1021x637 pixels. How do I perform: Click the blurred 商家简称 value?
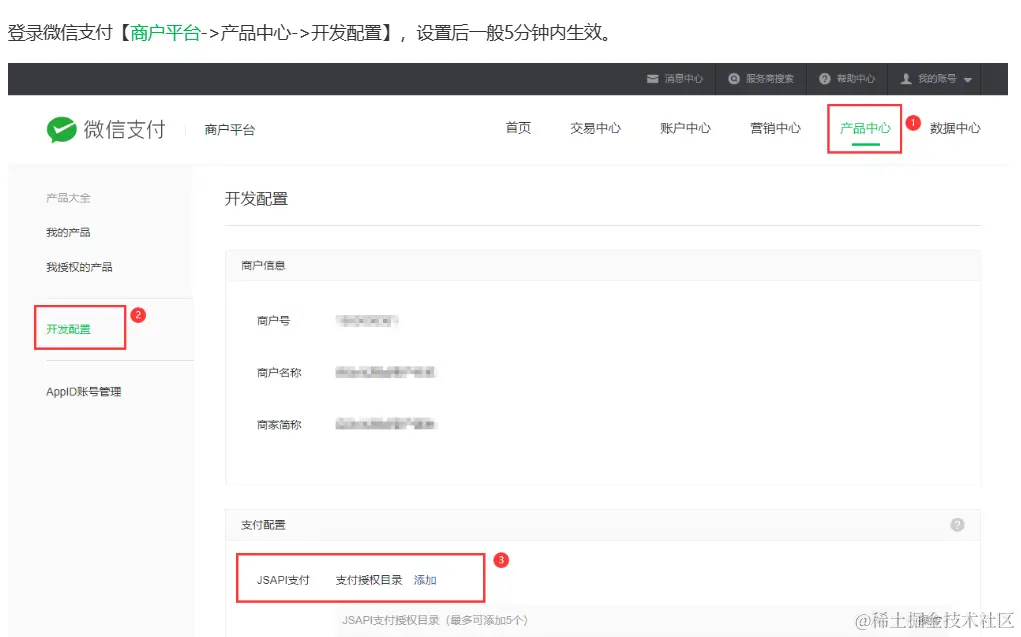pos(385,425)
